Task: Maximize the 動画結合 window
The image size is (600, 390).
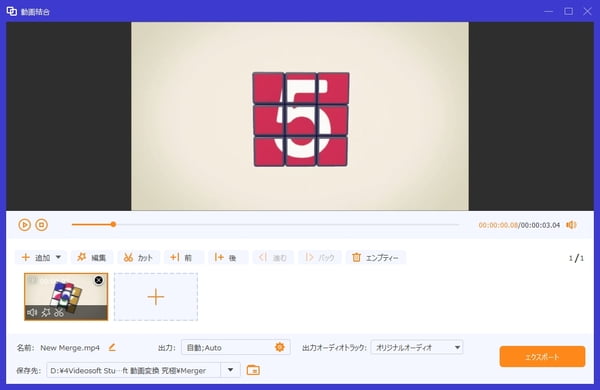Action: 569,11
